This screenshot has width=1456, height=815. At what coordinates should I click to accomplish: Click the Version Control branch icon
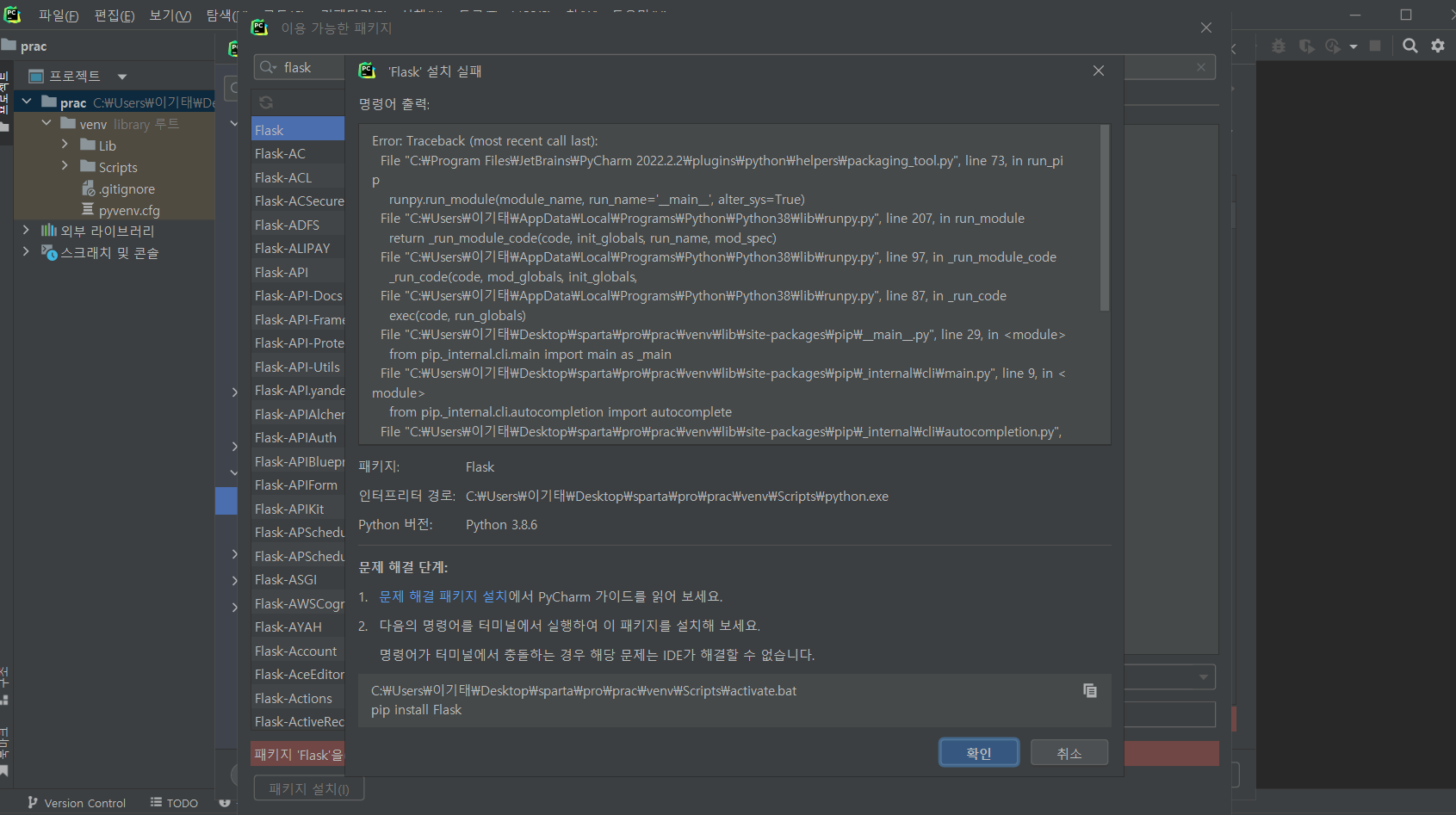[33, 802]
